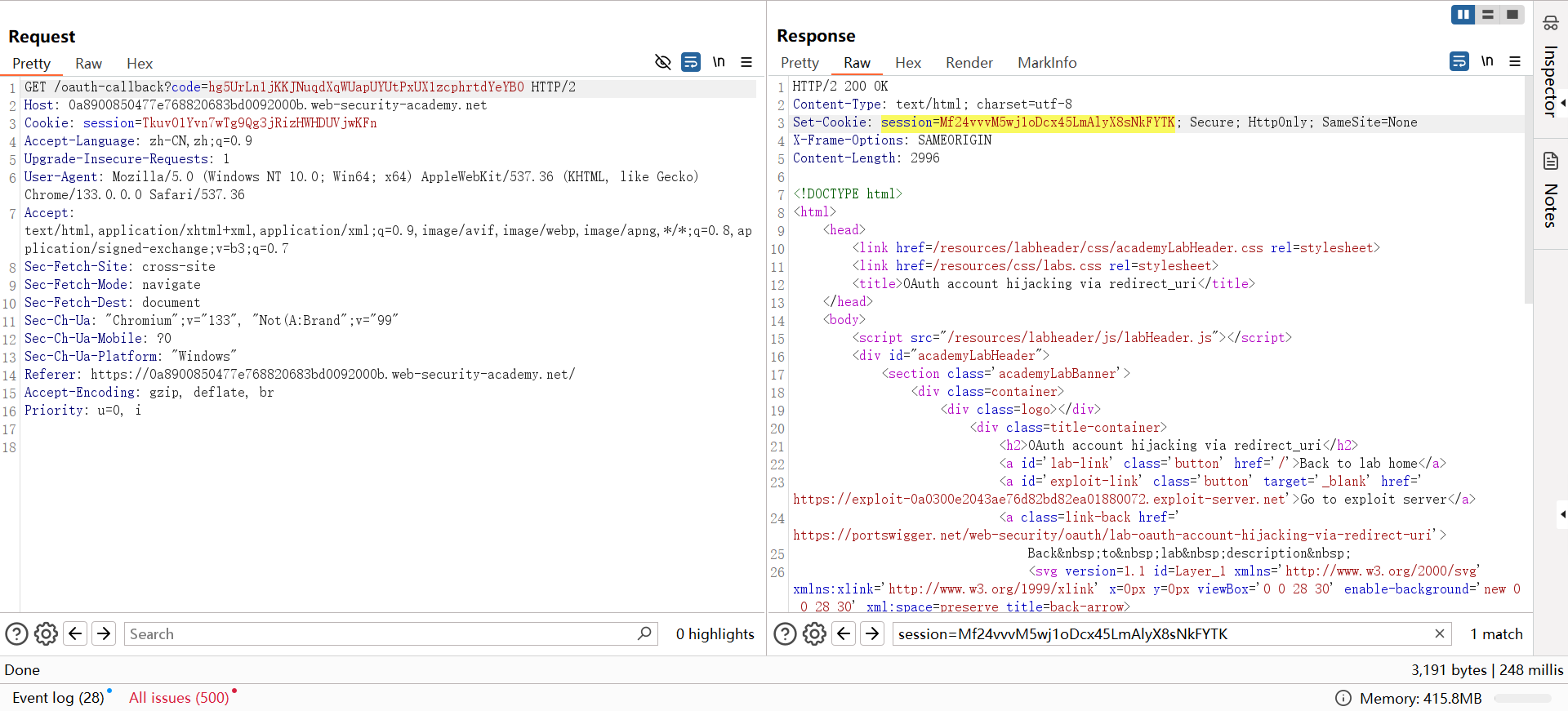Go to previous match in Request search

point(75,634)
